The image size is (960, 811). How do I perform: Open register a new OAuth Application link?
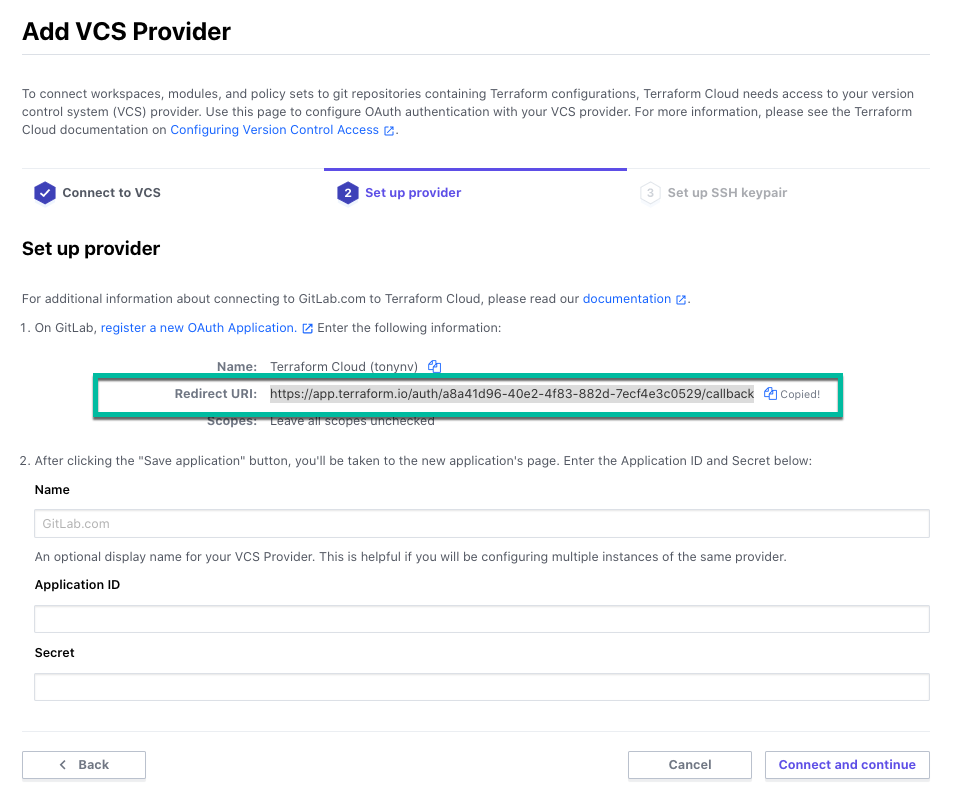coord(198,327)
